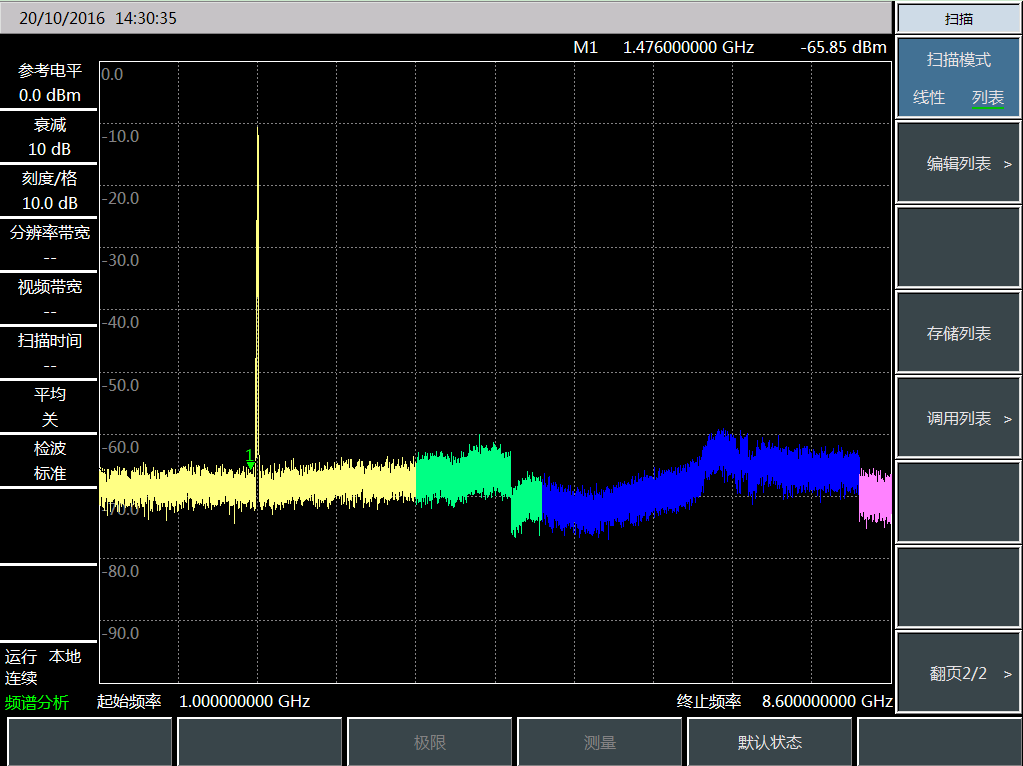Open the 调用列表 submenu
Screen dimensions: 1023x766
click(x=958, y=419)
